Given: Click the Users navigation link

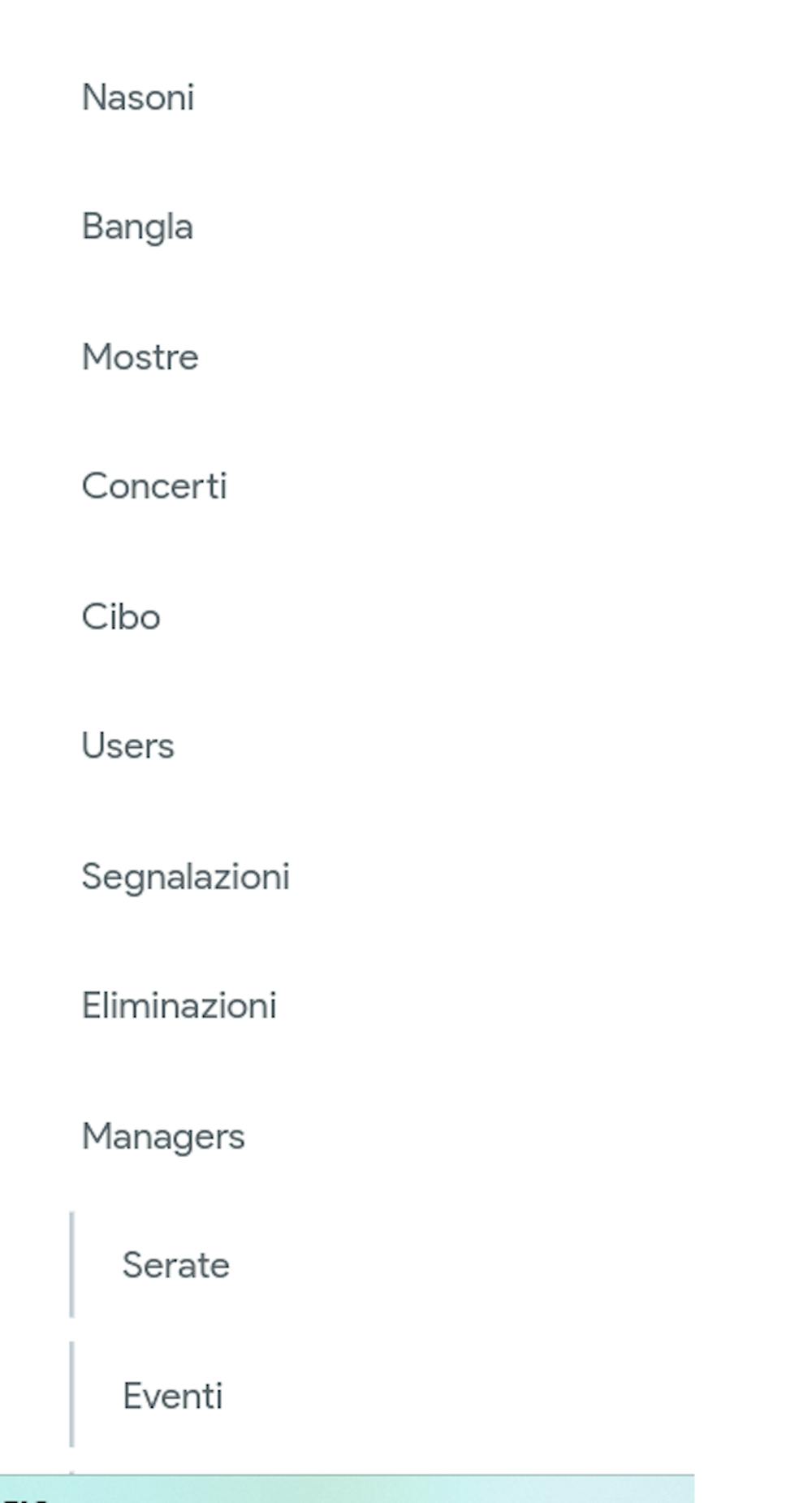Looking at the screenshot, I should [x=127, y=746].
